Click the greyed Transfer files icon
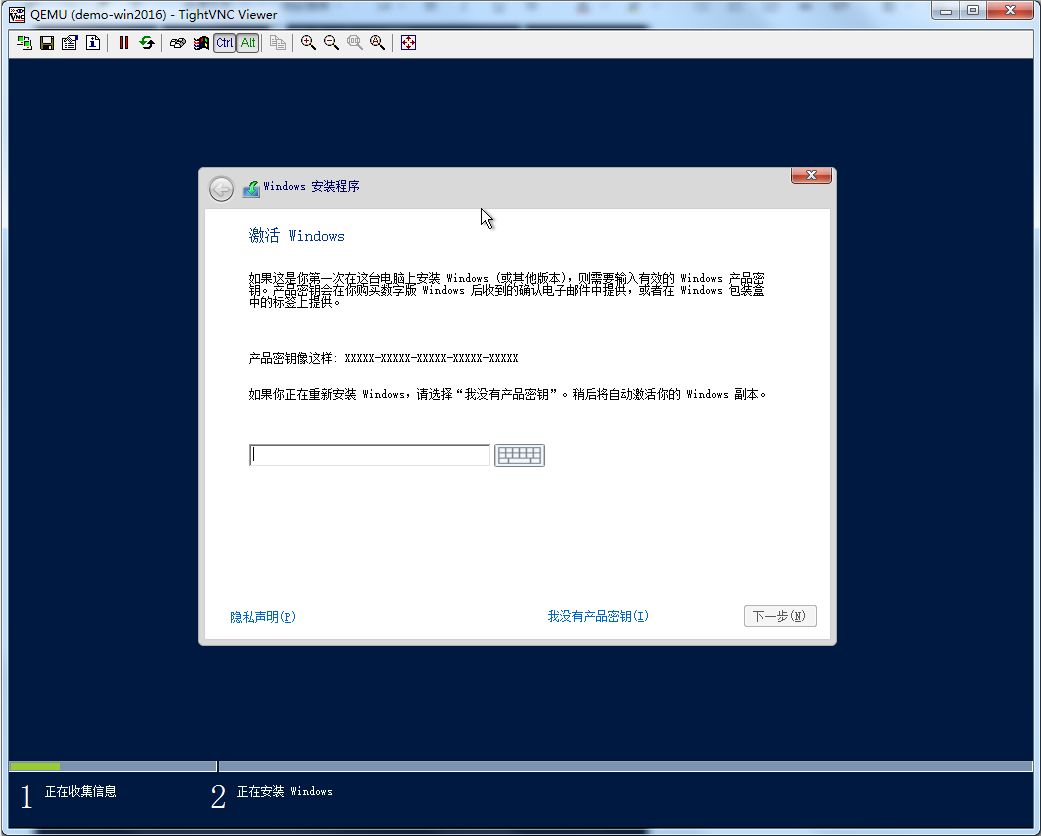The height and width of the screenshot is (836, 1041). coord(278,43)
